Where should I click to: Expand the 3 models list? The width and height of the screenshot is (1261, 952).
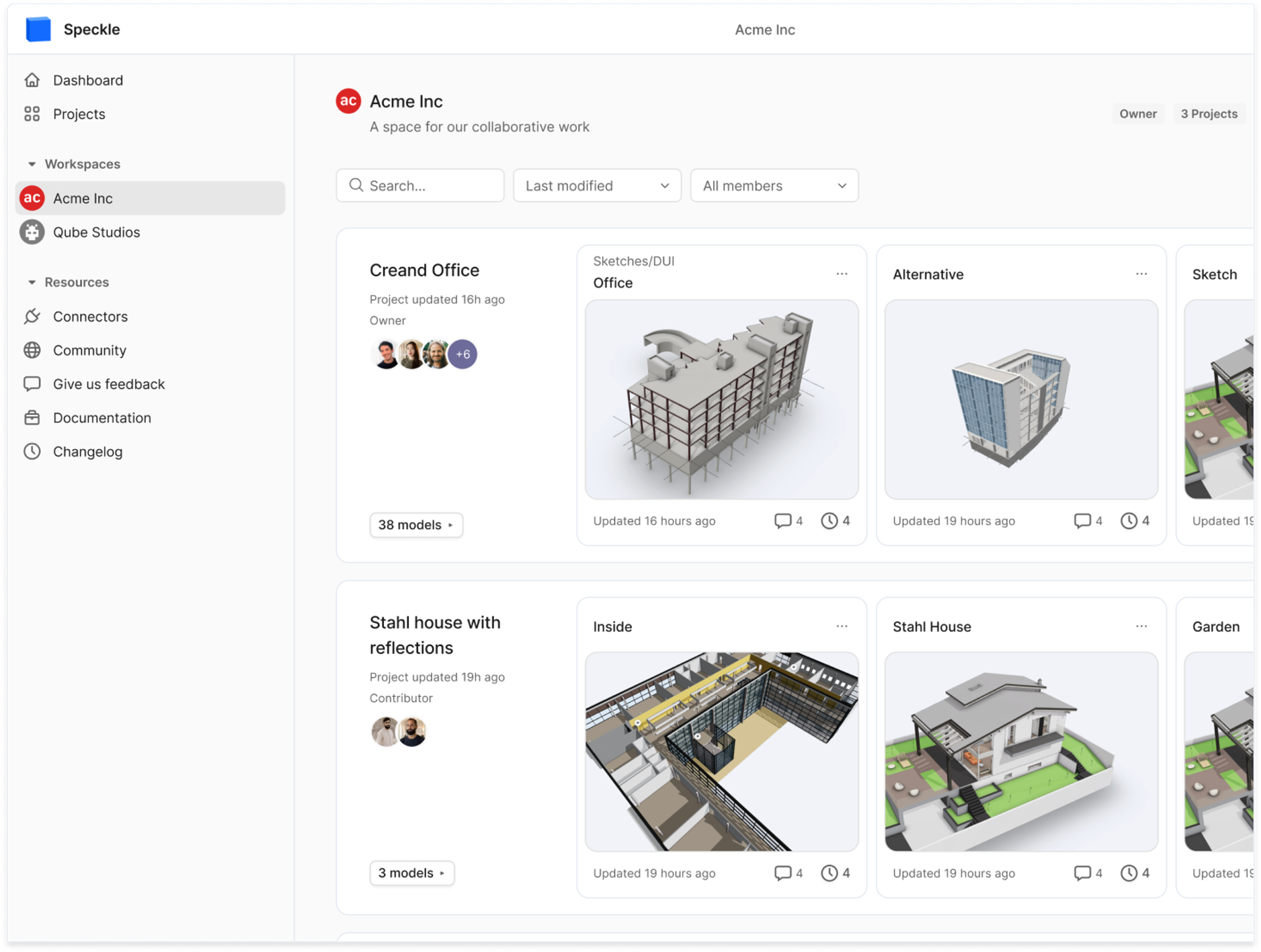pyautogui.click(x=412, y=873)
